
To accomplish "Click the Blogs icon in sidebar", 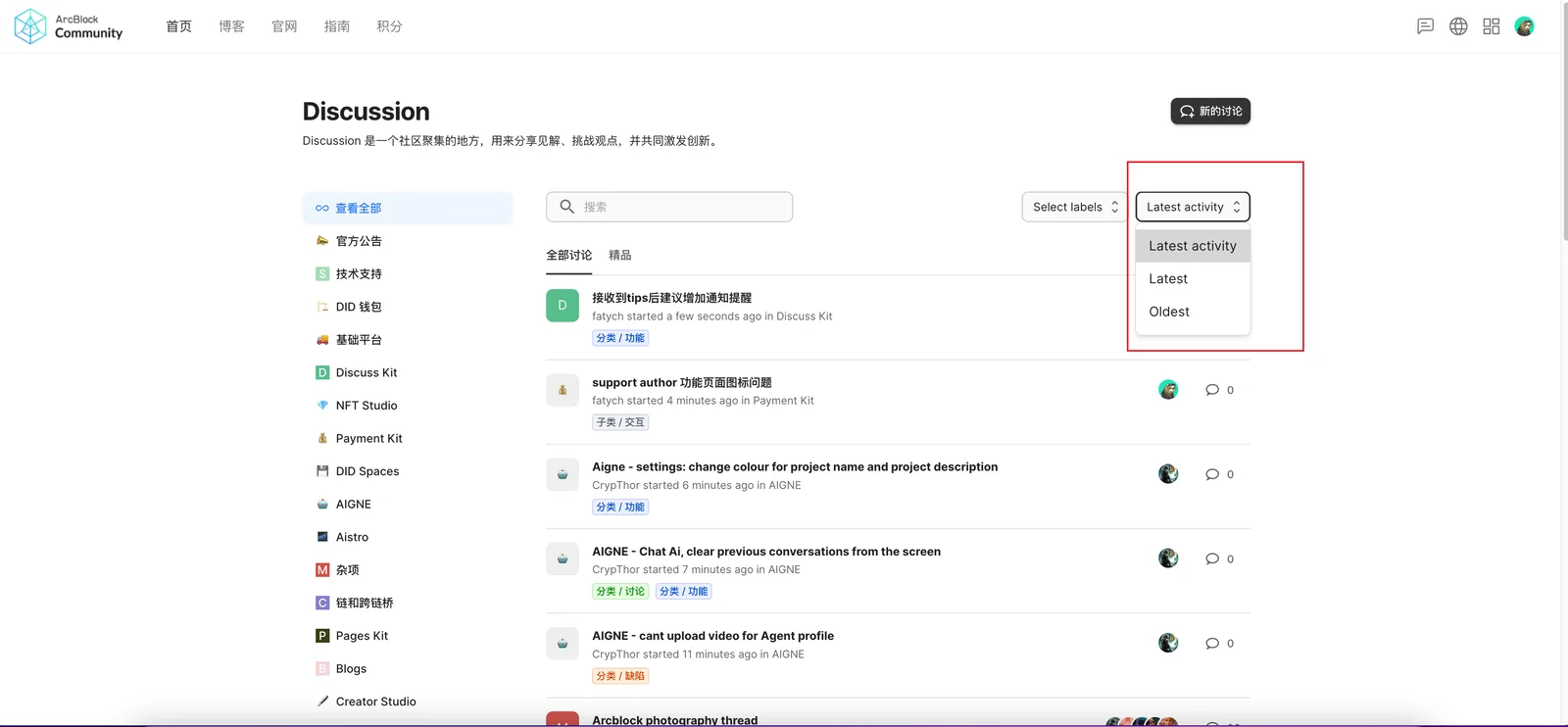I will point(322,668).
